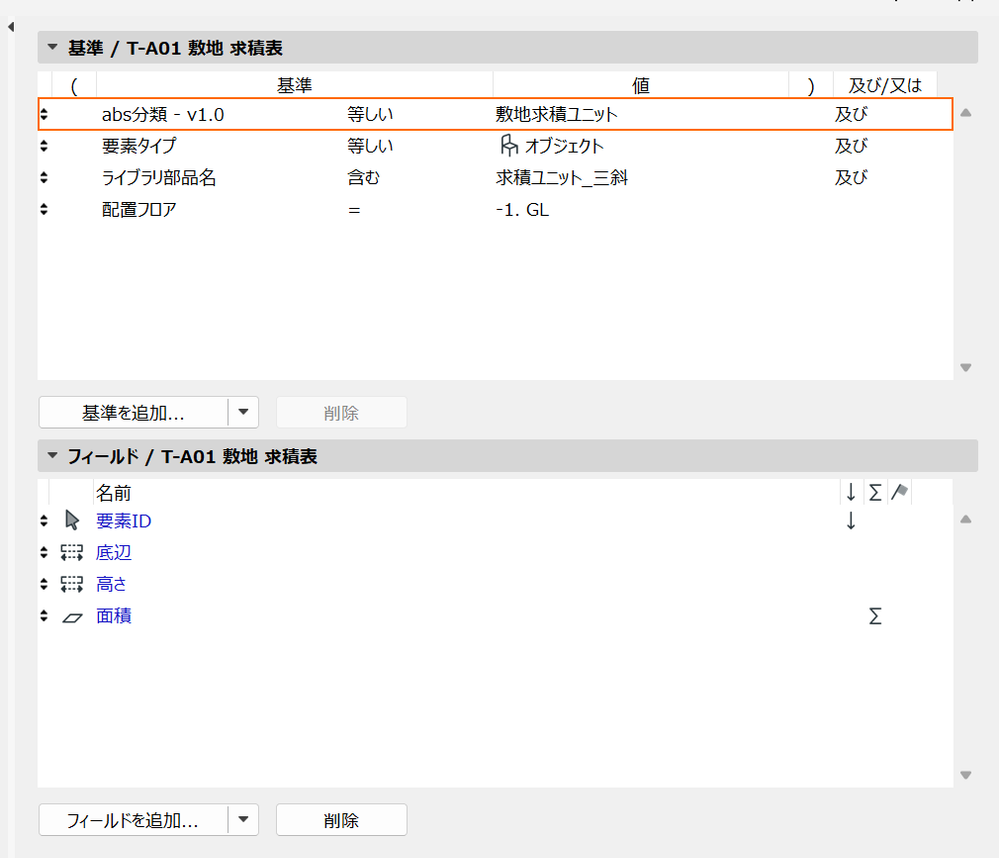Viewport: 999px width, 858px height.
Task: Click the 等しい operator of 要素タイプ row
Action: pyautogui.click(x=370, y=146)
